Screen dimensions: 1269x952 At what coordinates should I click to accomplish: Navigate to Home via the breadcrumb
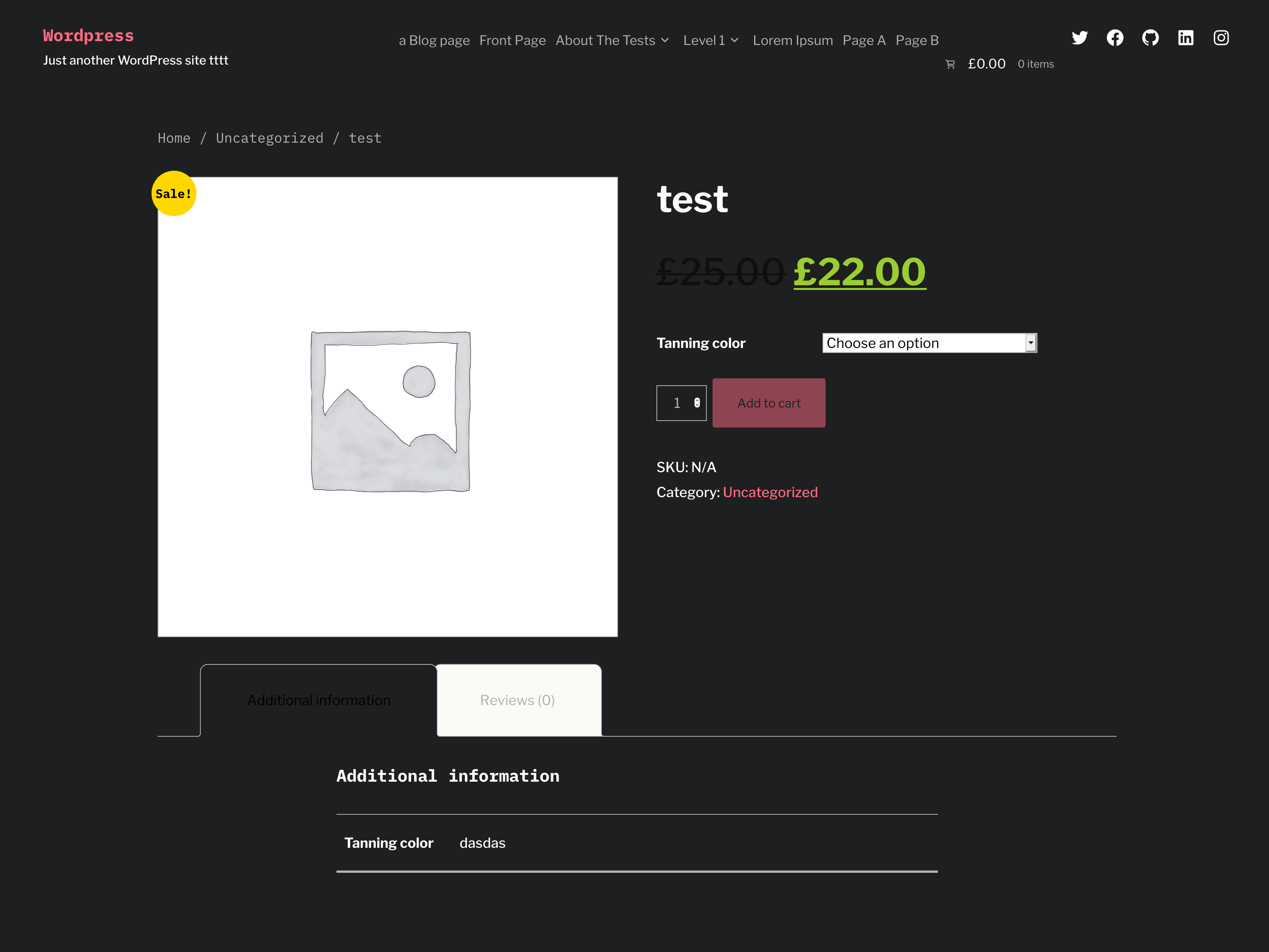coord(174,138)
